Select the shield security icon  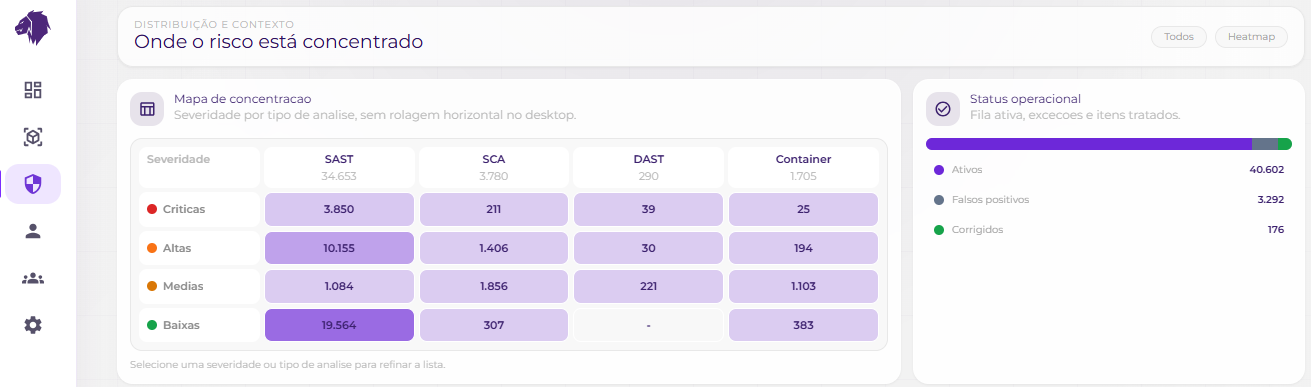coord(33,184)
